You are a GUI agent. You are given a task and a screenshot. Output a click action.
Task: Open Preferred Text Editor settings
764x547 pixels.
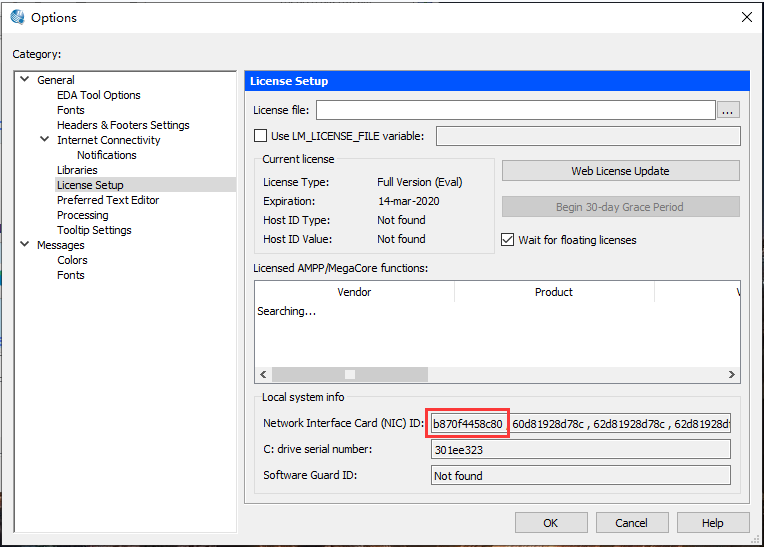coord(108,200)
